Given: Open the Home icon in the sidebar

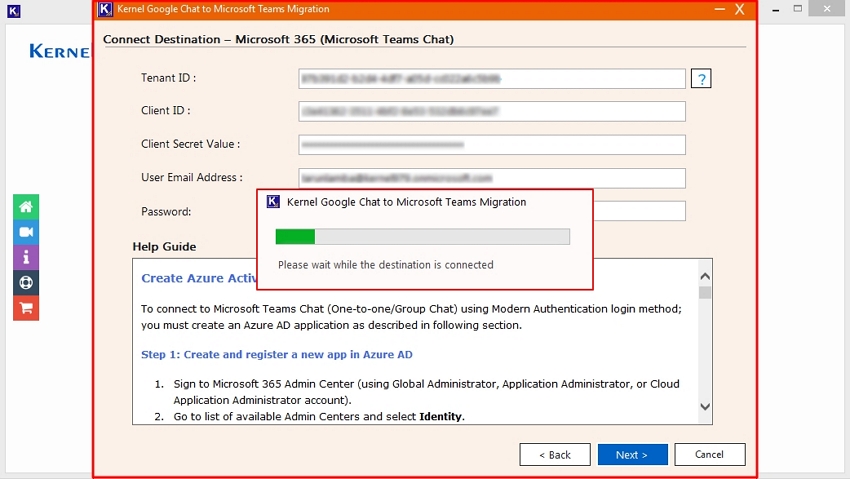Looking at the screenshot, I should pyautogui.click(x=26, y=206).
